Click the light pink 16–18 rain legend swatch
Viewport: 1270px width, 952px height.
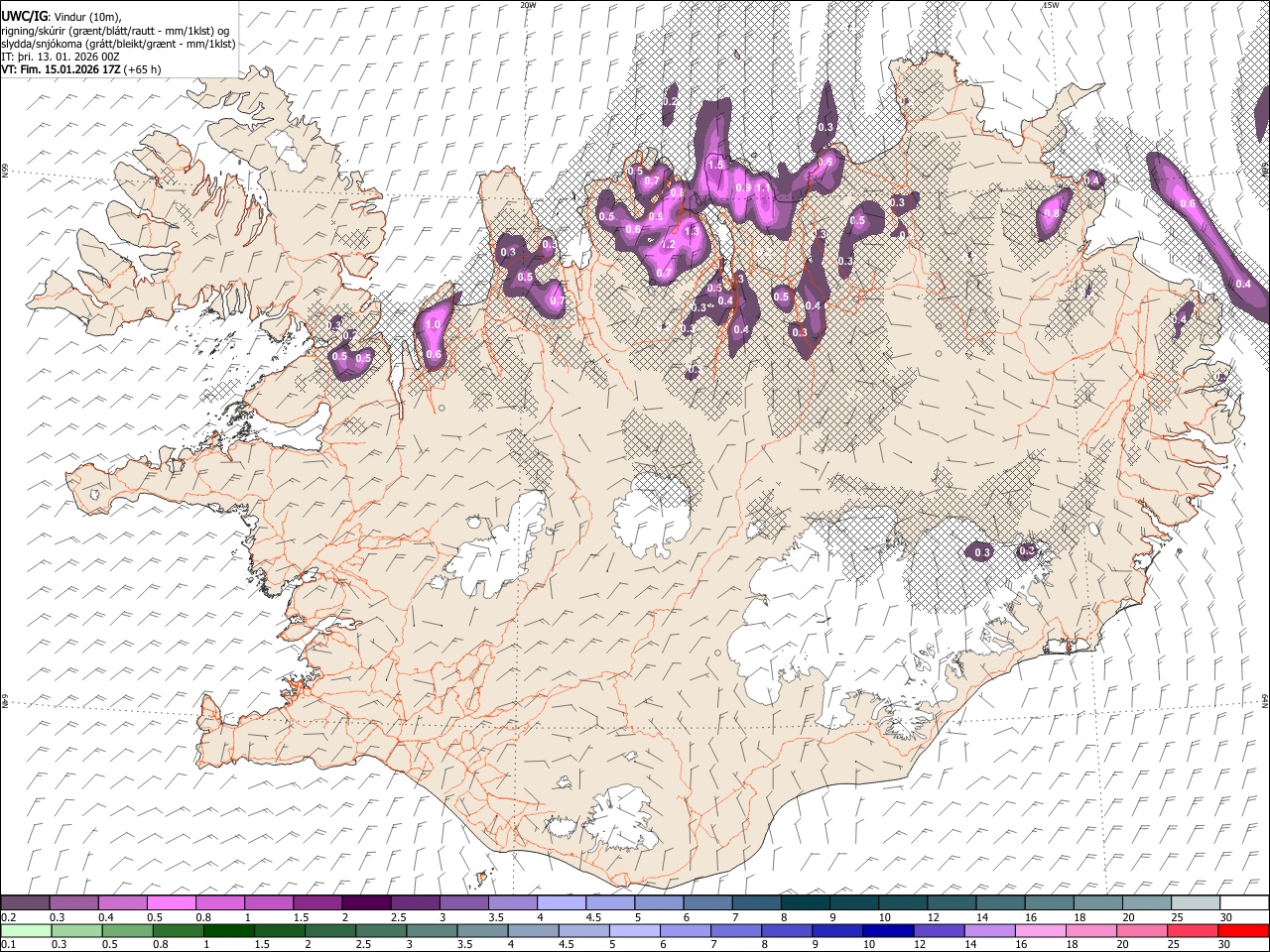1041,930
